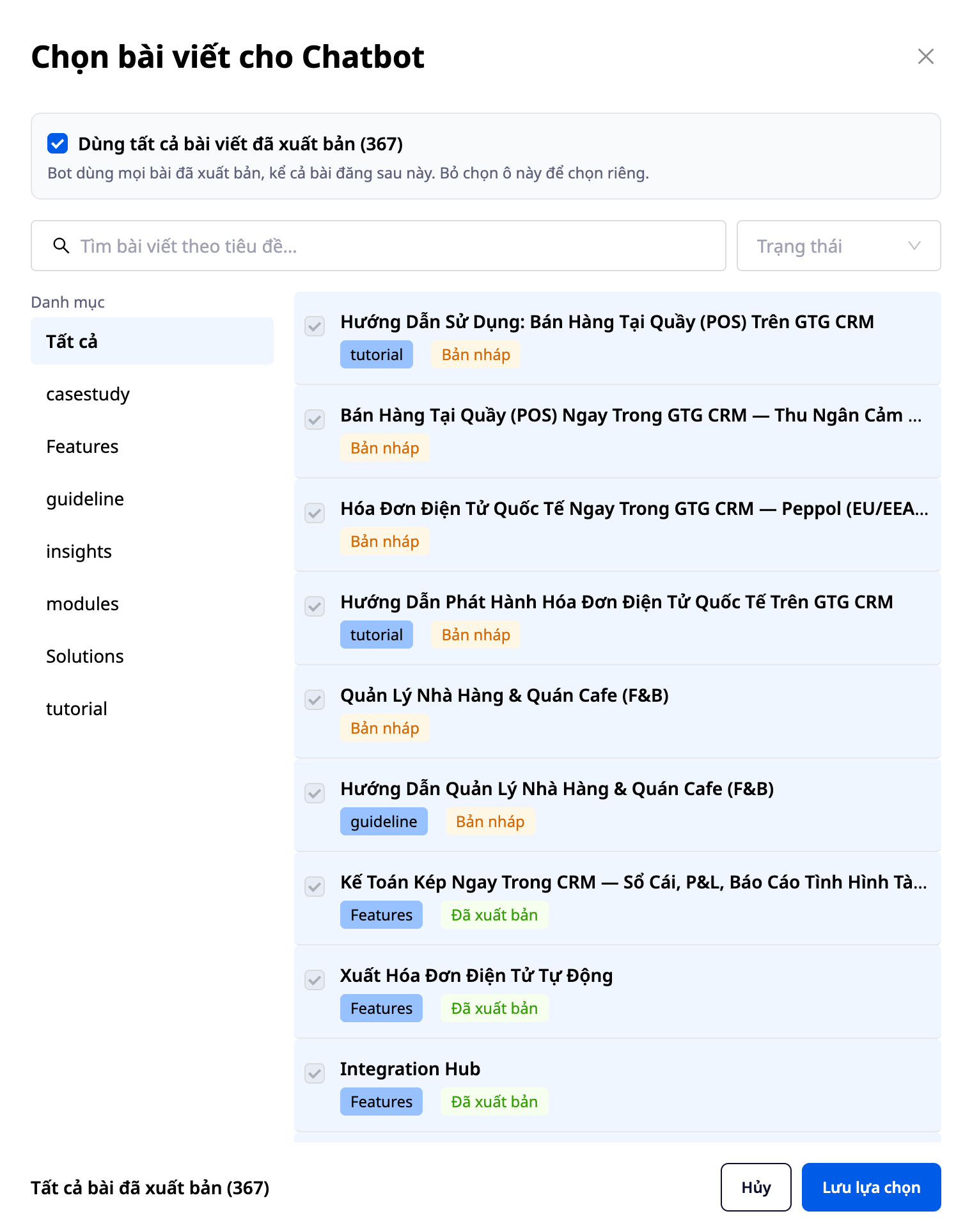Click the Lưu lựa chọn button
This screenshot has width=972, height=1232.
[871, 1187]
